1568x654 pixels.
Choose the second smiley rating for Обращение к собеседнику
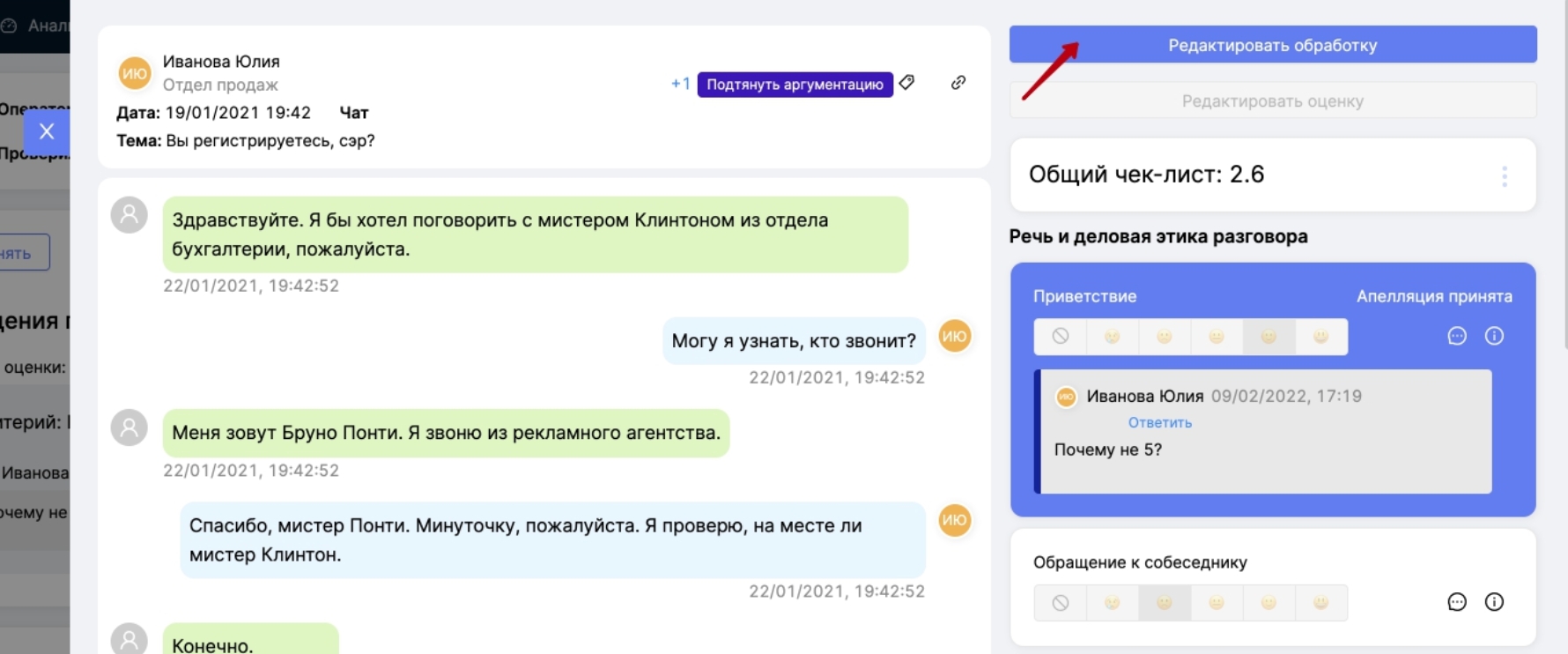click(1164, 603)
